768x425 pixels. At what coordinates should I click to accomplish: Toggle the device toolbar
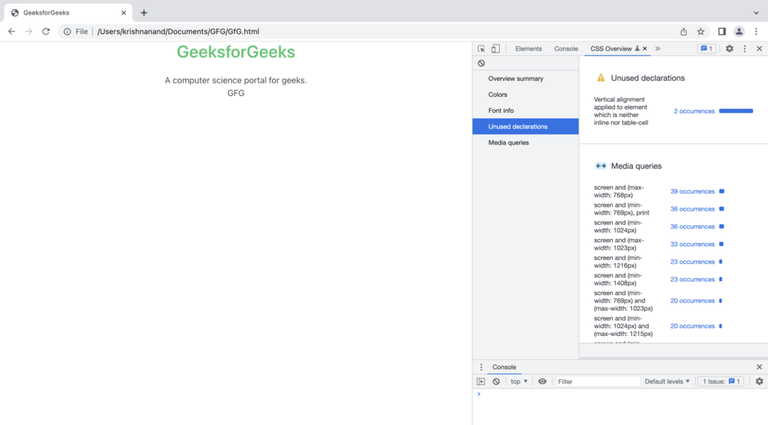click(496, 48)
